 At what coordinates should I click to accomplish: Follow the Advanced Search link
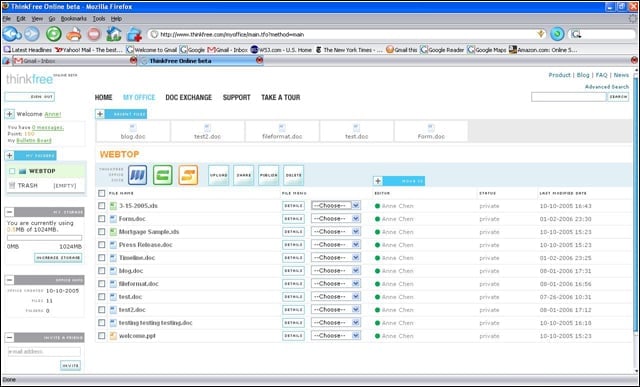point(607,87)
